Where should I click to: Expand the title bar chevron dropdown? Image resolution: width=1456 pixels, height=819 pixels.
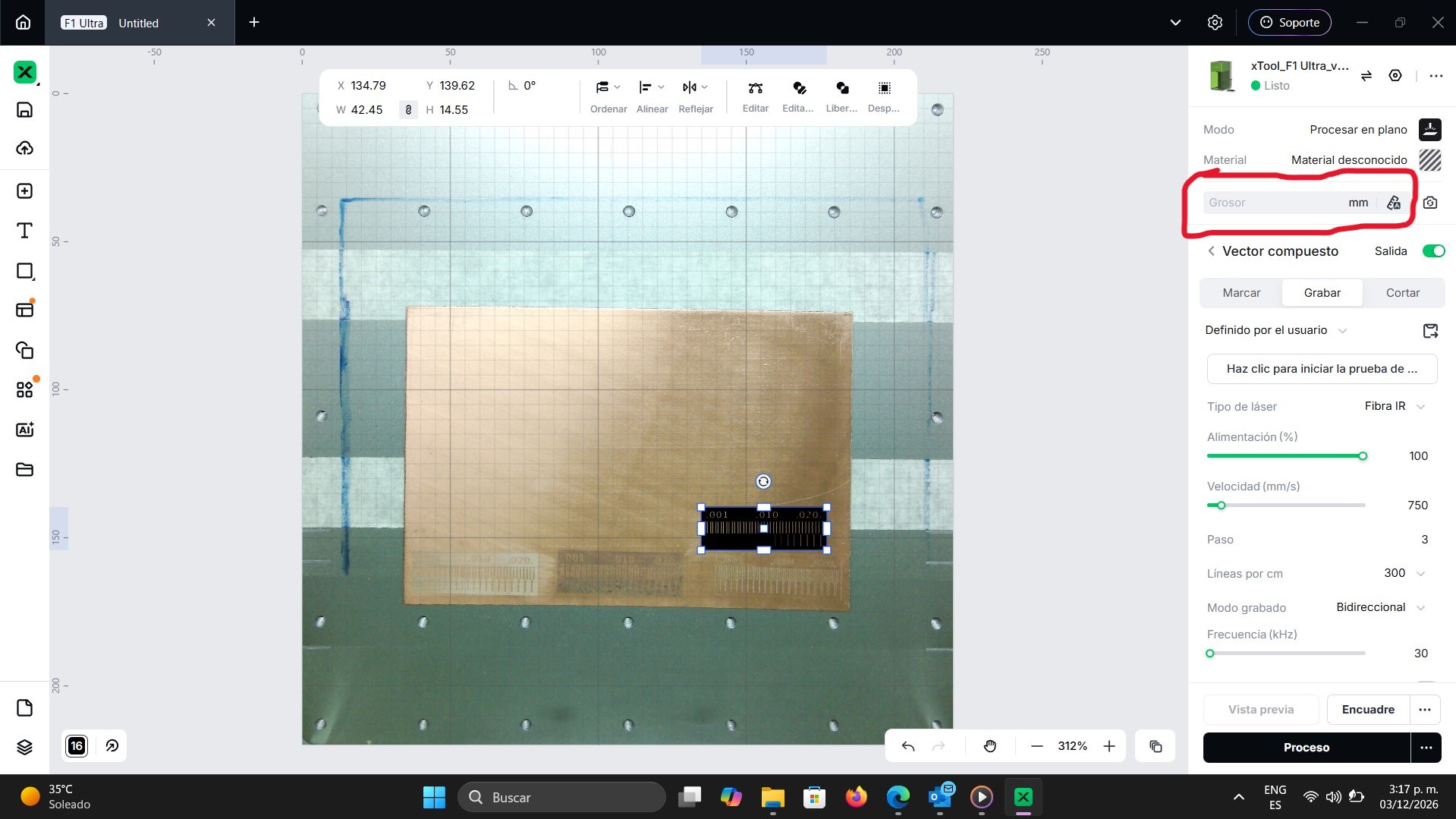1175,23
